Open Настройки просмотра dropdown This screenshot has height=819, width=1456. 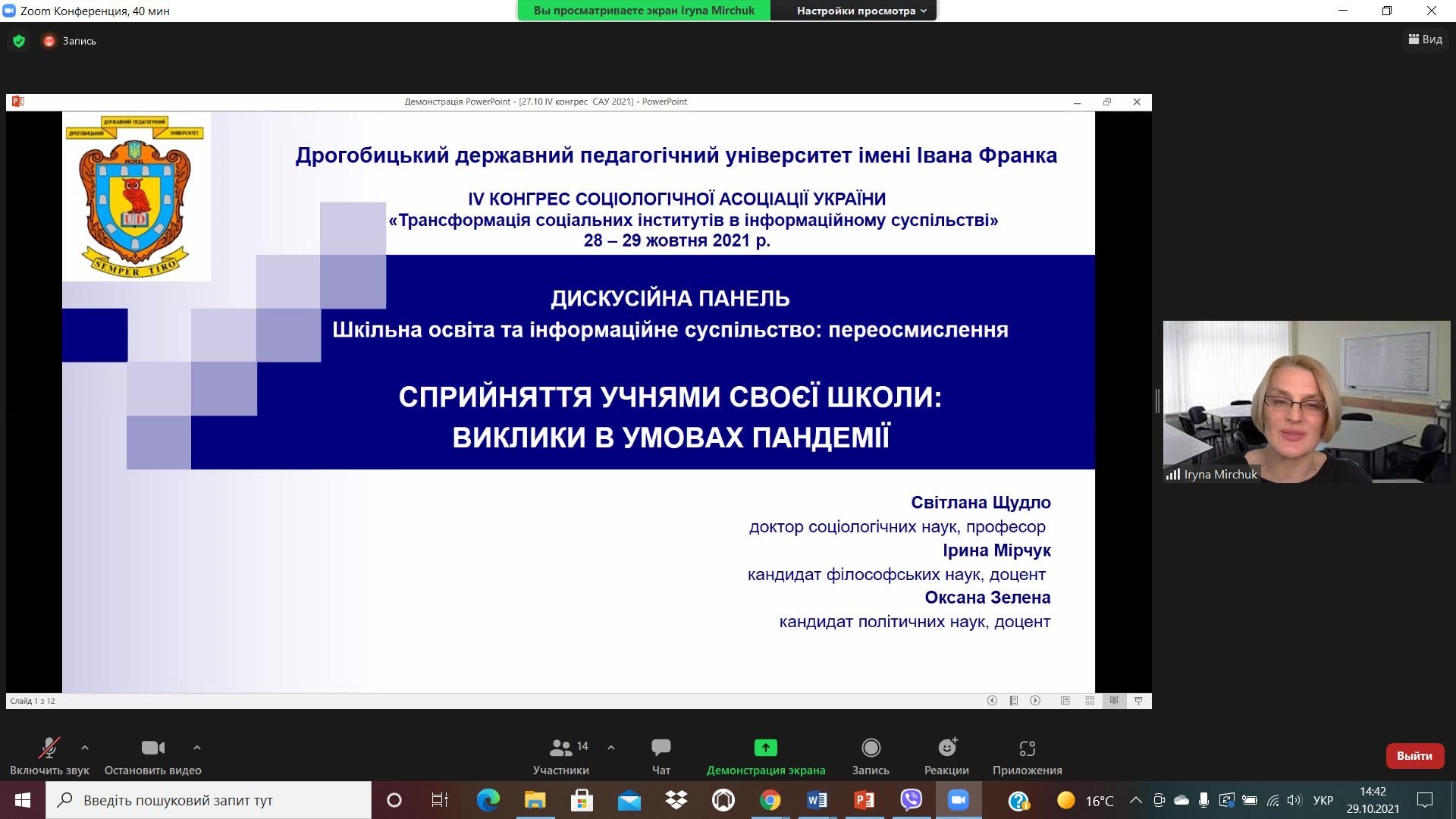(861, 11)
